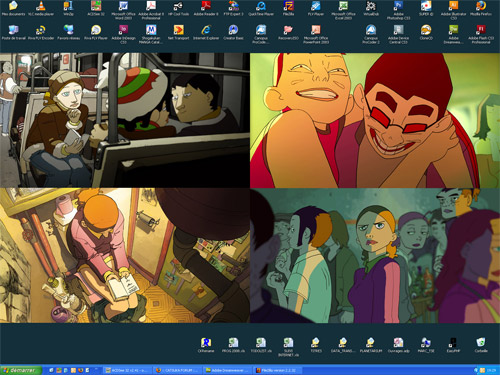Switch to ACDSee 32 taskbar window
500x375 pixels.
pyautogui.click(x=127, y=370)
